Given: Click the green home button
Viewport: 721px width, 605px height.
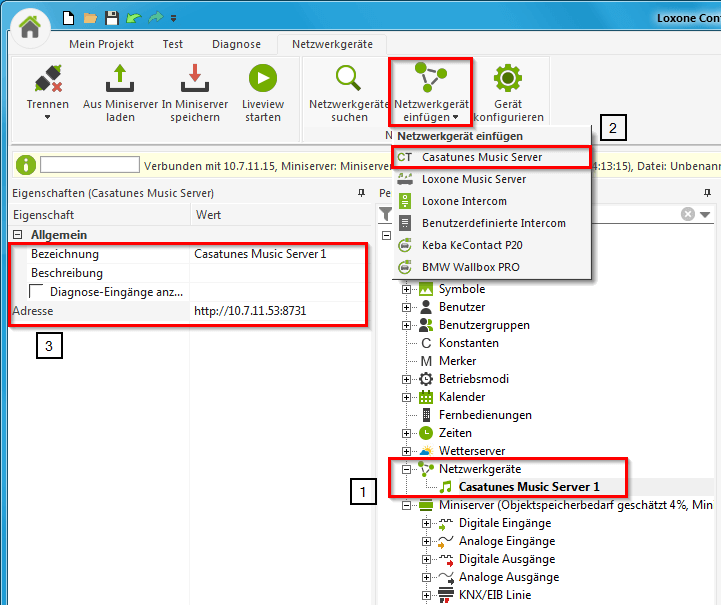Looking at the screenshot, I should click(29, 26).
